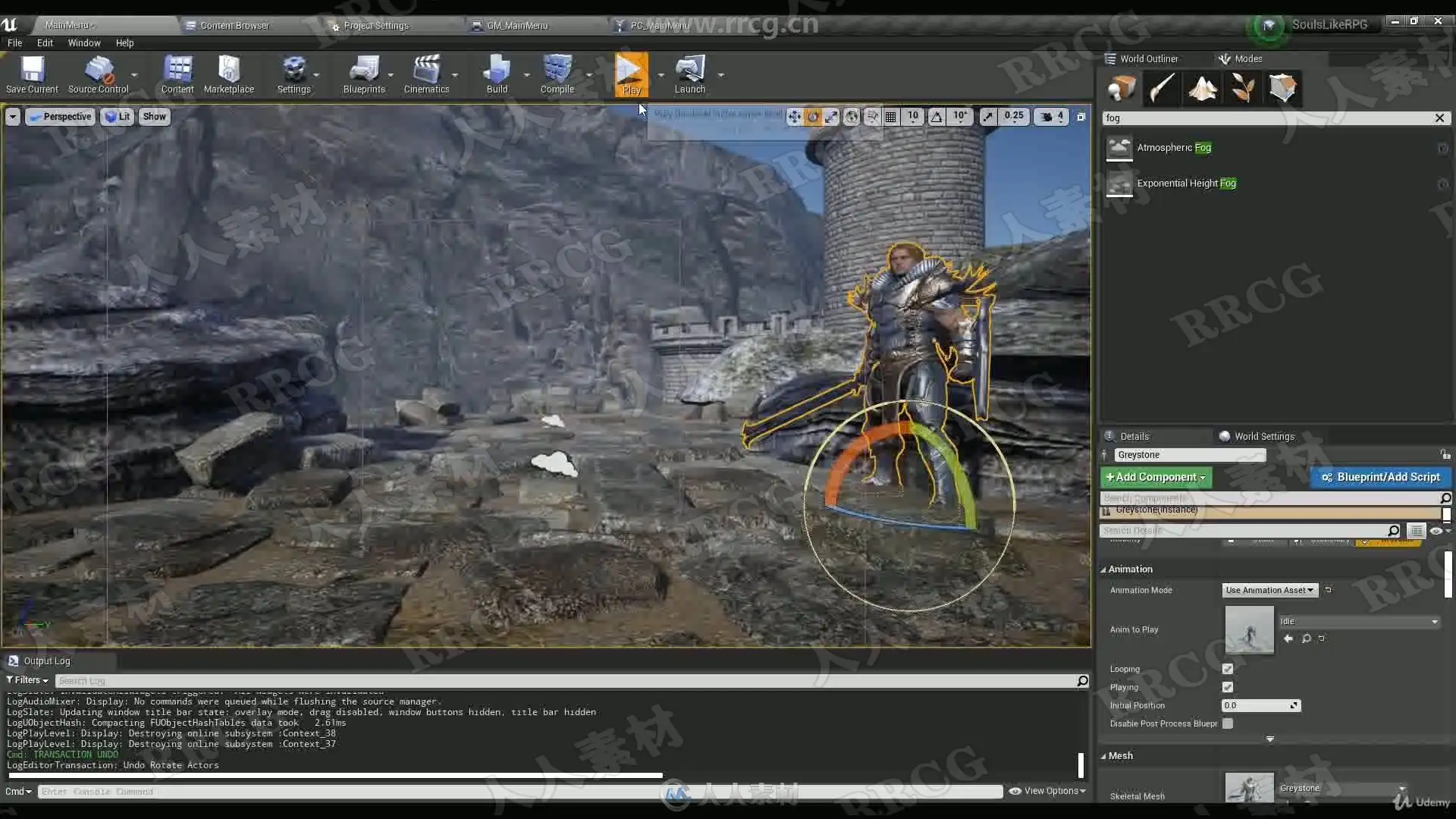Open the Idle Anim to Play dropdown

pos(1358,621)
